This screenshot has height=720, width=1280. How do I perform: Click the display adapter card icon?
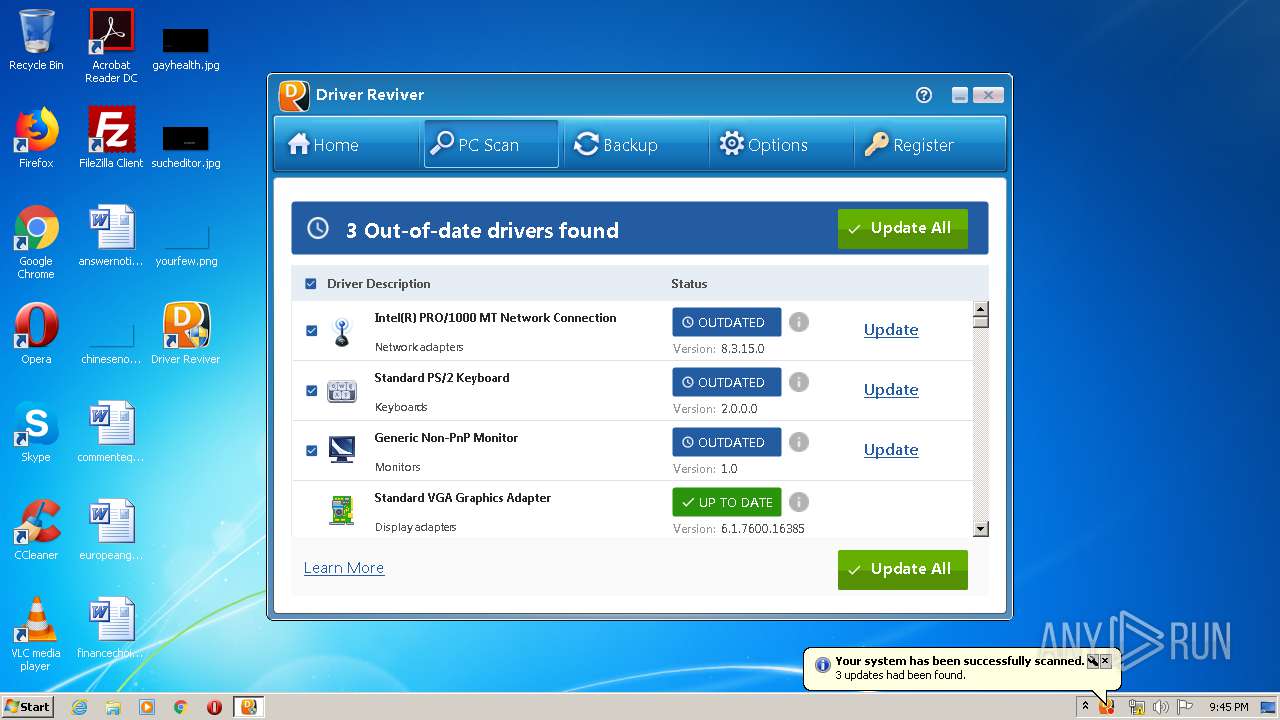[342, 510]
